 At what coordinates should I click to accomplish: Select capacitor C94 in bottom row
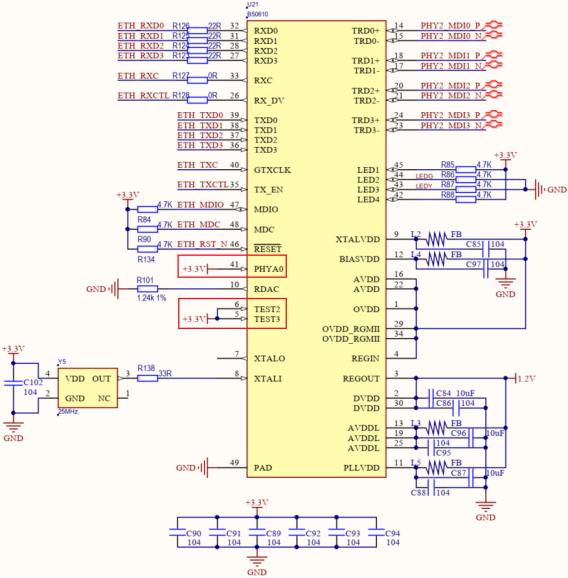pyautogui.click(x=376, y=532)
